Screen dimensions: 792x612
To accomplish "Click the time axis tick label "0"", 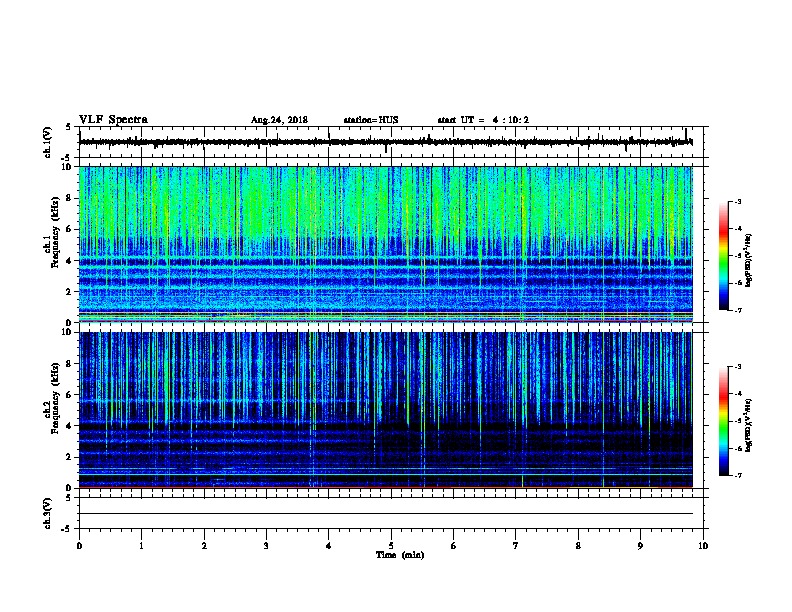I will [79, 546].
